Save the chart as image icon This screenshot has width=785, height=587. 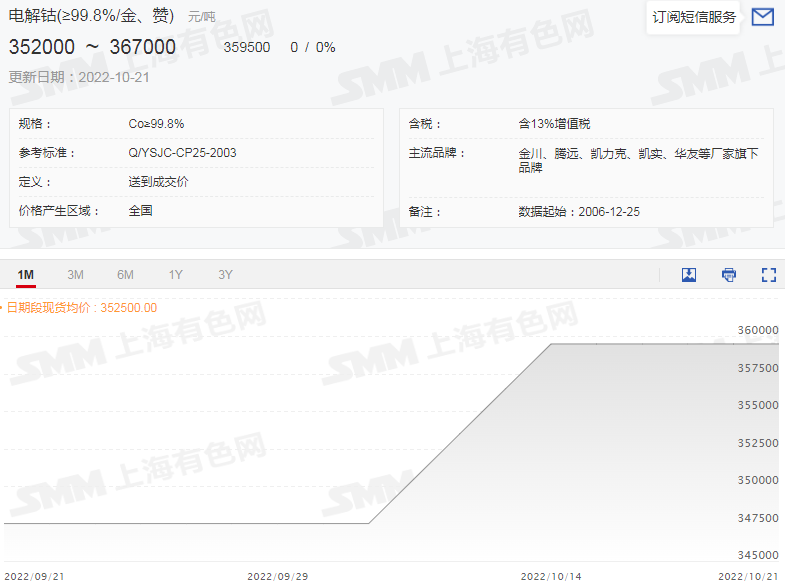pyautogui.click(x=689, y=275)
